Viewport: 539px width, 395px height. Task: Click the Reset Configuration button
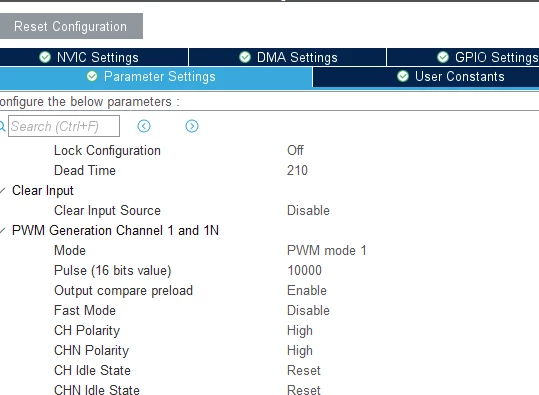click(71, 26)
